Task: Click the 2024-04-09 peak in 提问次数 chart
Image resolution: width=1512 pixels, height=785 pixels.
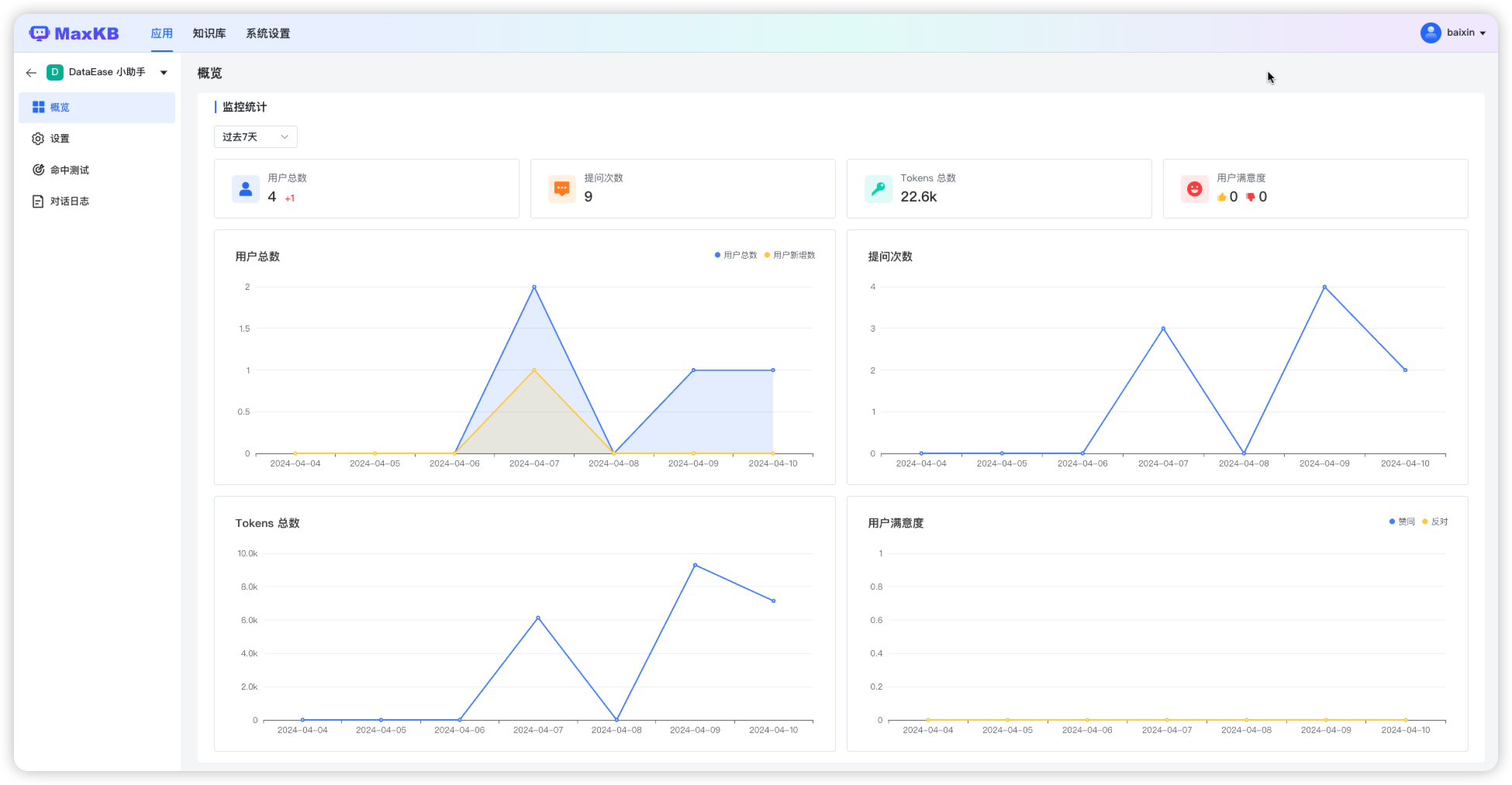Action: 1324,287
